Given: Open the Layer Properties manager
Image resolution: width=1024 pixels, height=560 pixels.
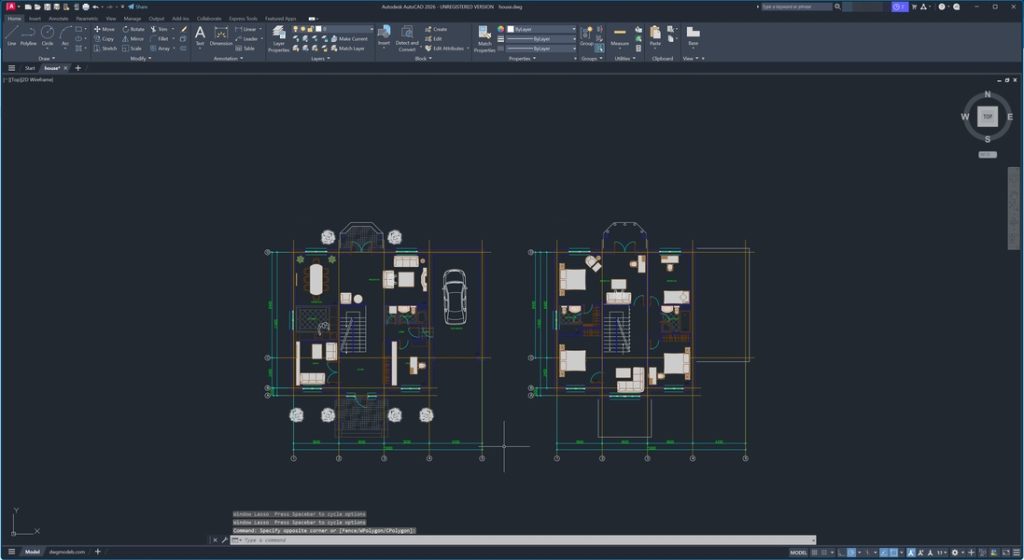Looking at the screenshot, I should [x=279, y=39].
